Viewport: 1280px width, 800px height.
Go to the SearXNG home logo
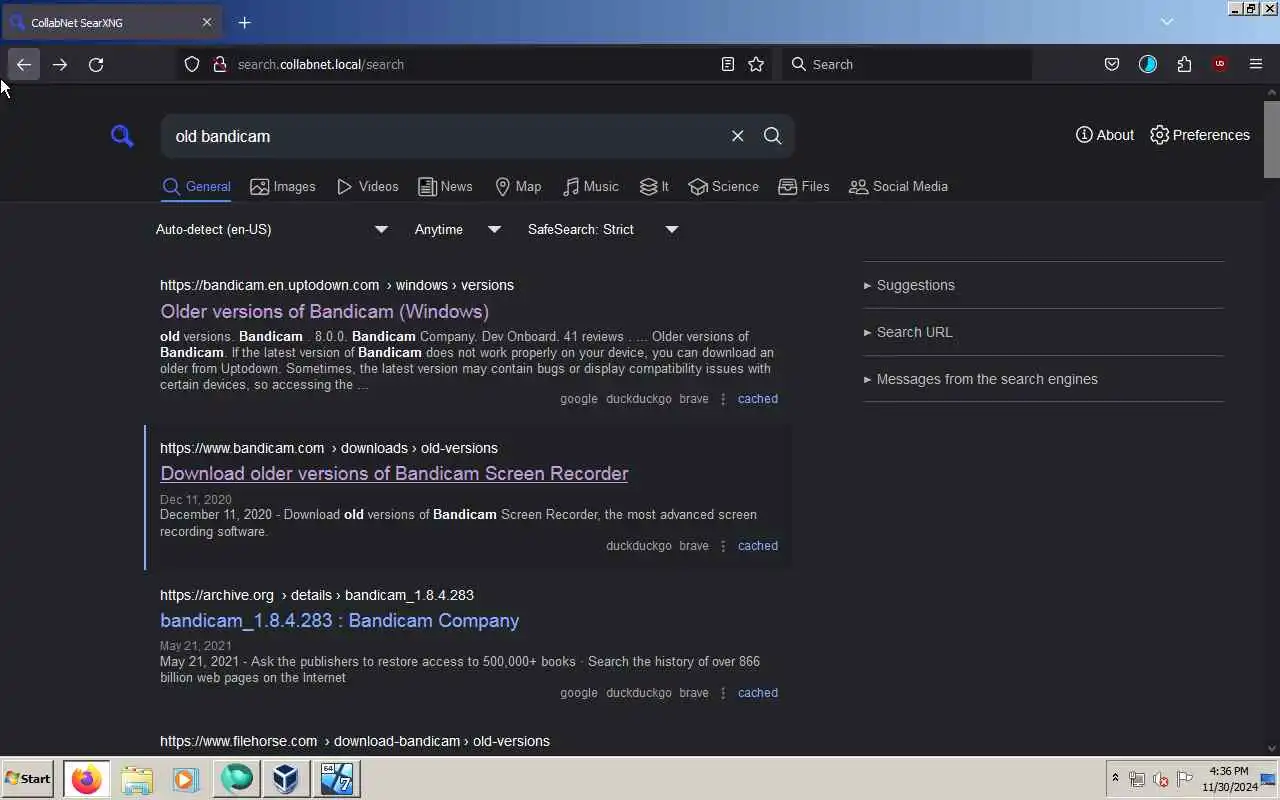tap(122, 136)
